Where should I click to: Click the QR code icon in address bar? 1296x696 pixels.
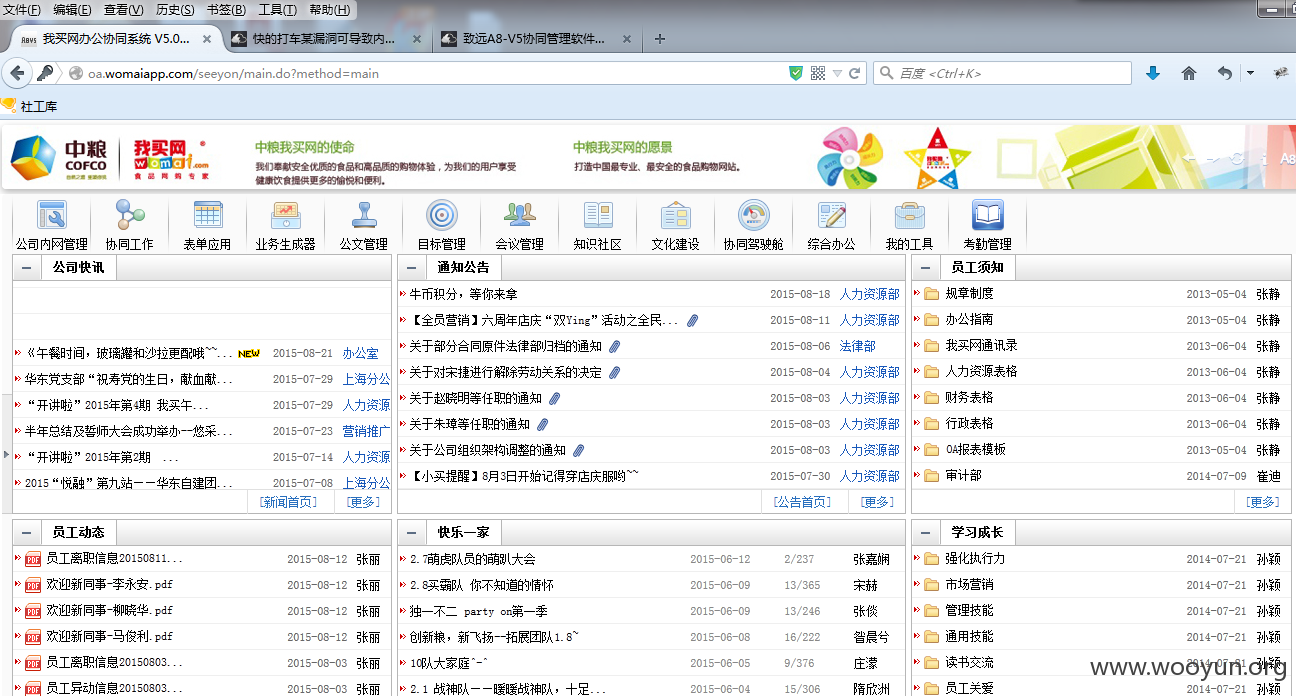(x=818, y=73)
